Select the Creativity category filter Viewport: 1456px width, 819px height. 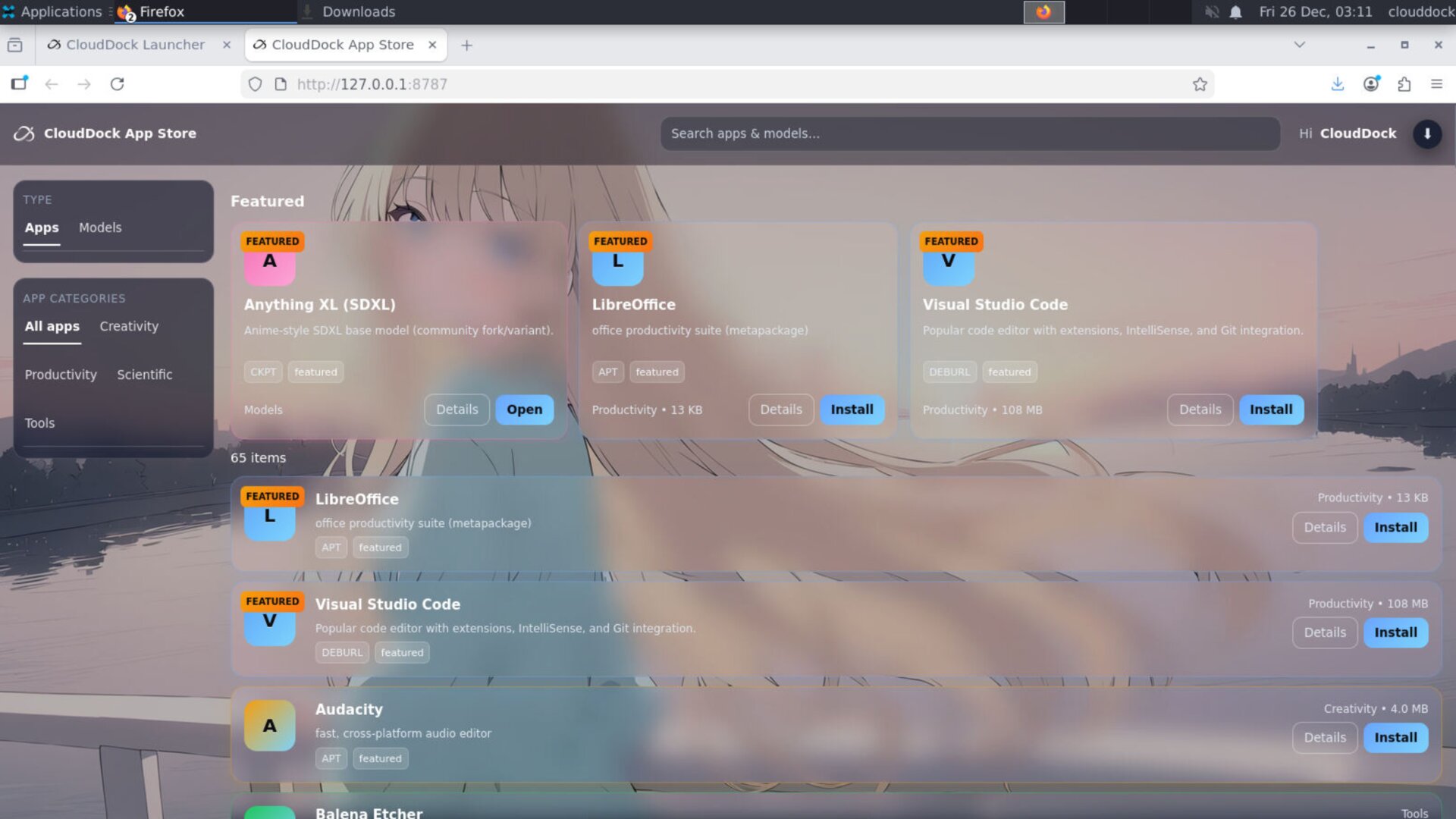(128, 326)
